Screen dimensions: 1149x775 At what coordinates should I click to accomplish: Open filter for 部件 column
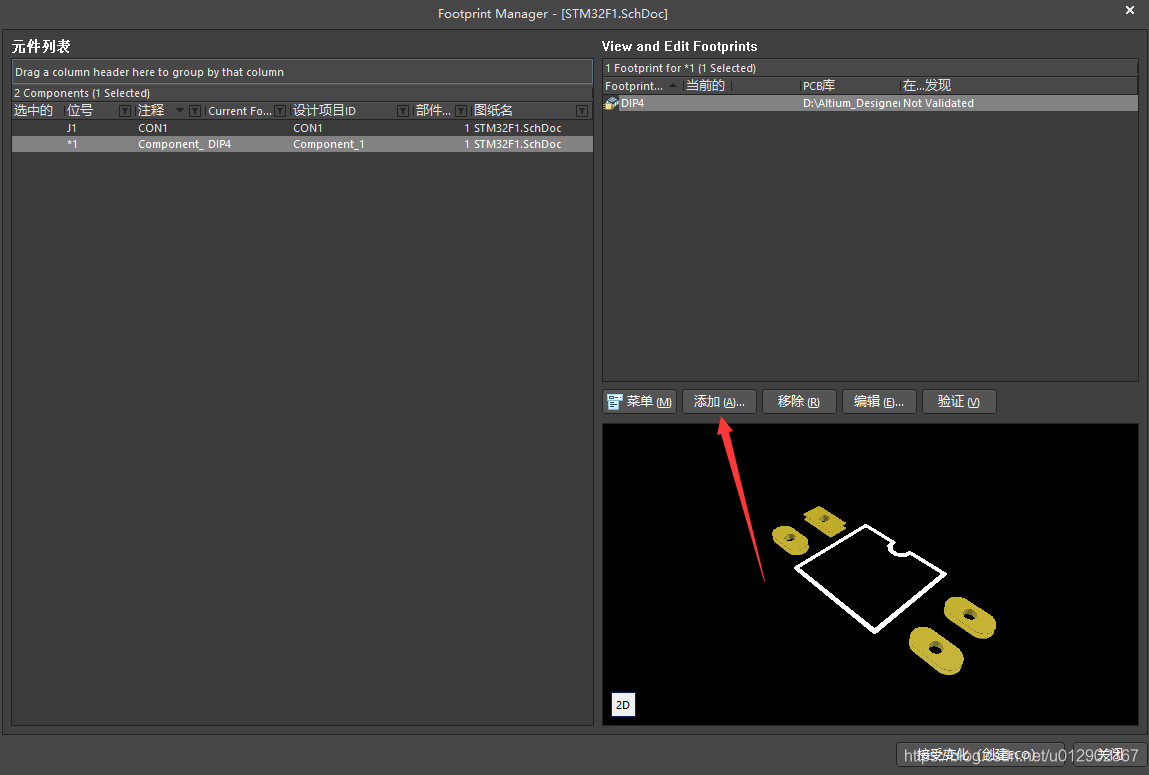[462, 111]
